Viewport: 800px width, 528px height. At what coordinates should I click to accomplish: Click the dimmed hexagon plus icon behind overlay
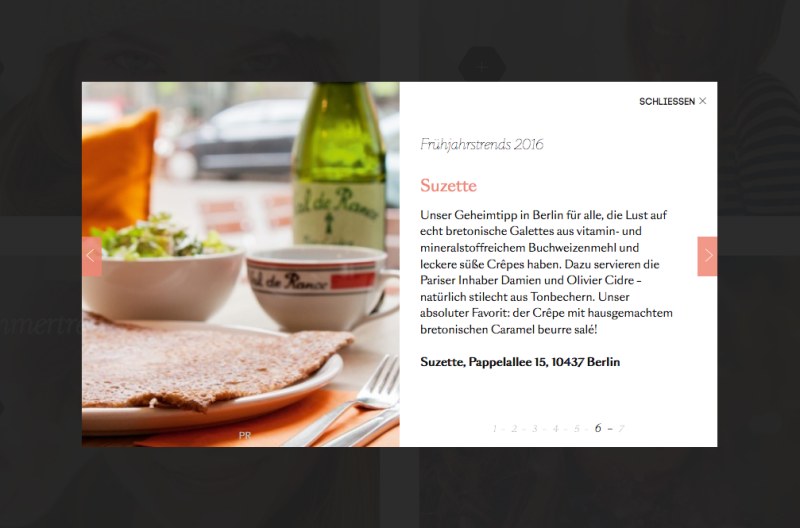click(x=482, y=66)
